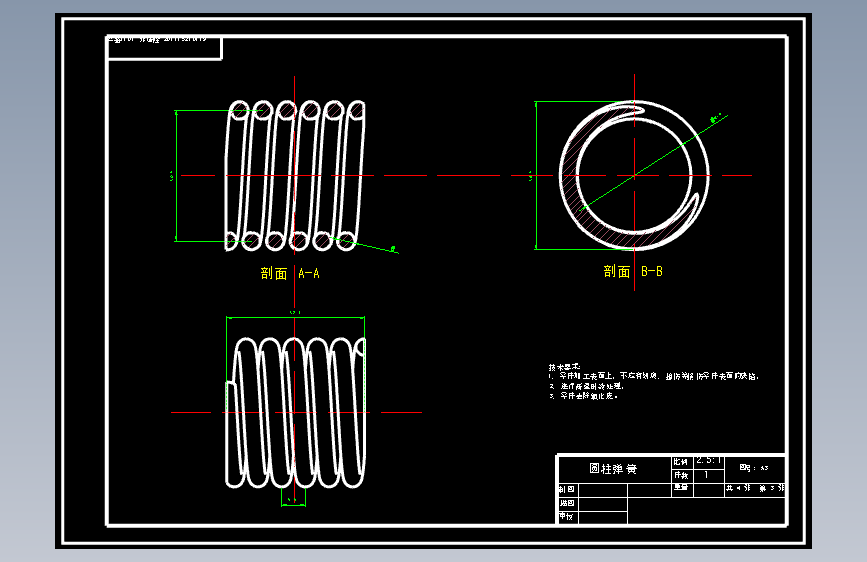The height and width of the screenshot is (562, 867).
Task: Click technical requirement line numbered 3
Action: pyautogui.click(x=583, y=396)
